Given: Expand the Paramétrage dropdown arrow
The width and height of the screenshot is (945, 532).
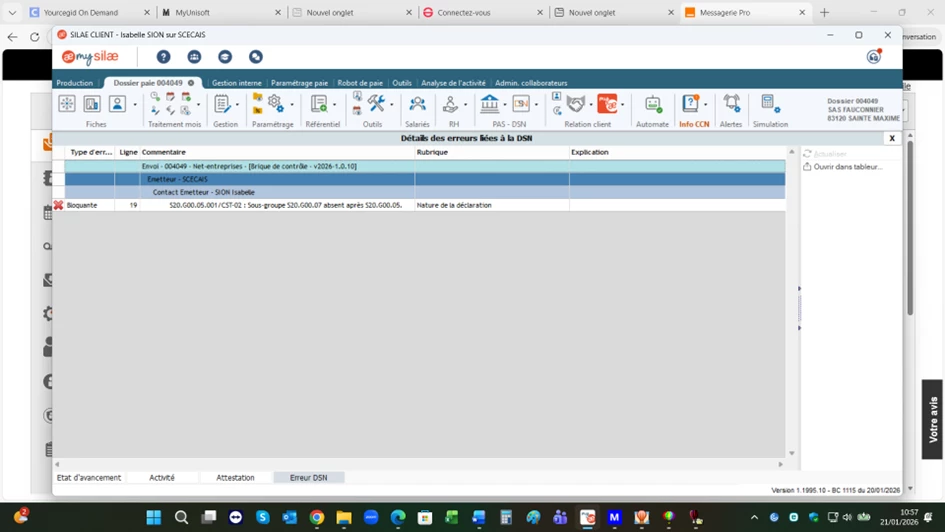Looking at the screenshot, I should (x=292, y=105).
